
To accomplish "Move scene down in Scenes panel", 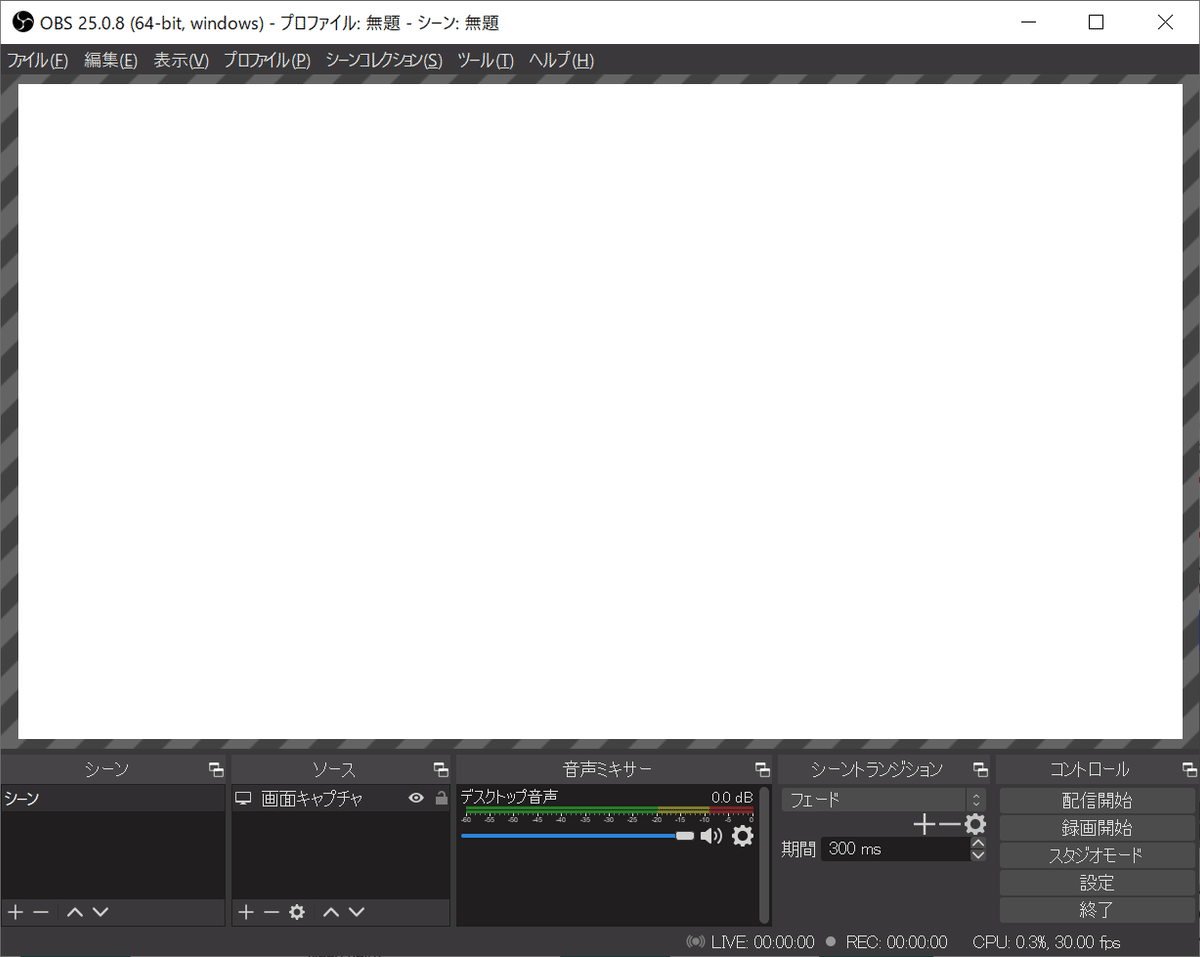I will point(100,912).
